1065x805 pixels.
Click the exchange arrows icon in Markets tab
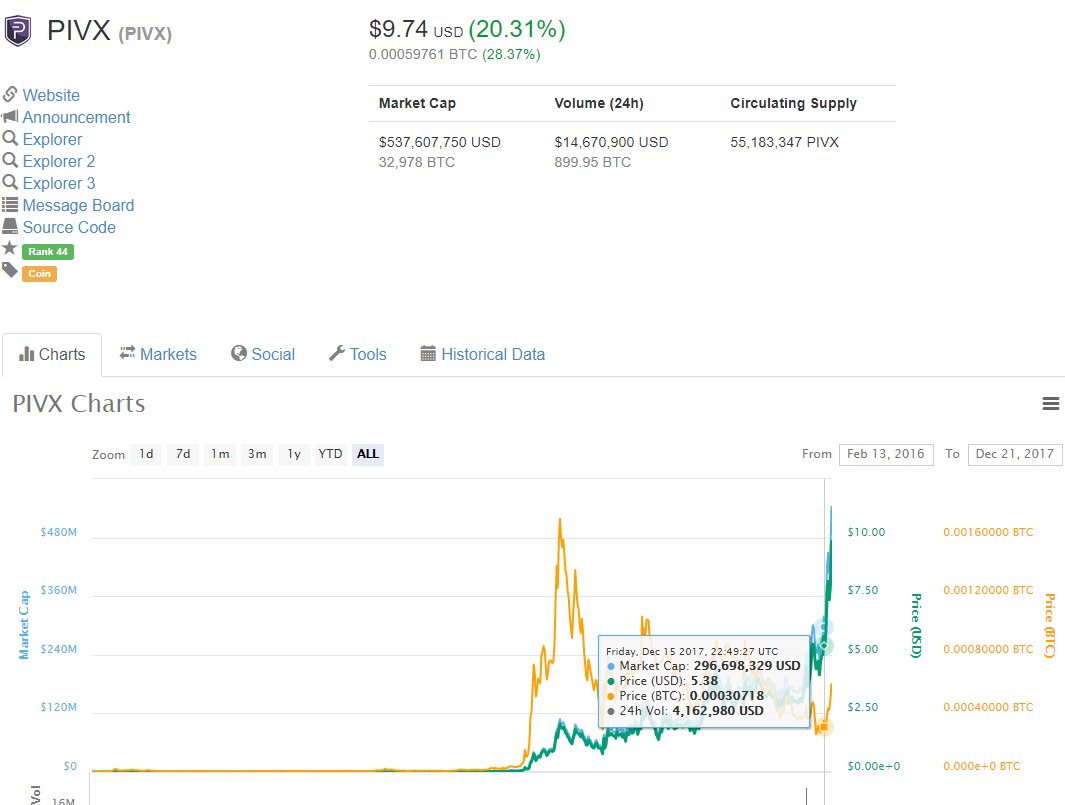(x=127, y=353)
